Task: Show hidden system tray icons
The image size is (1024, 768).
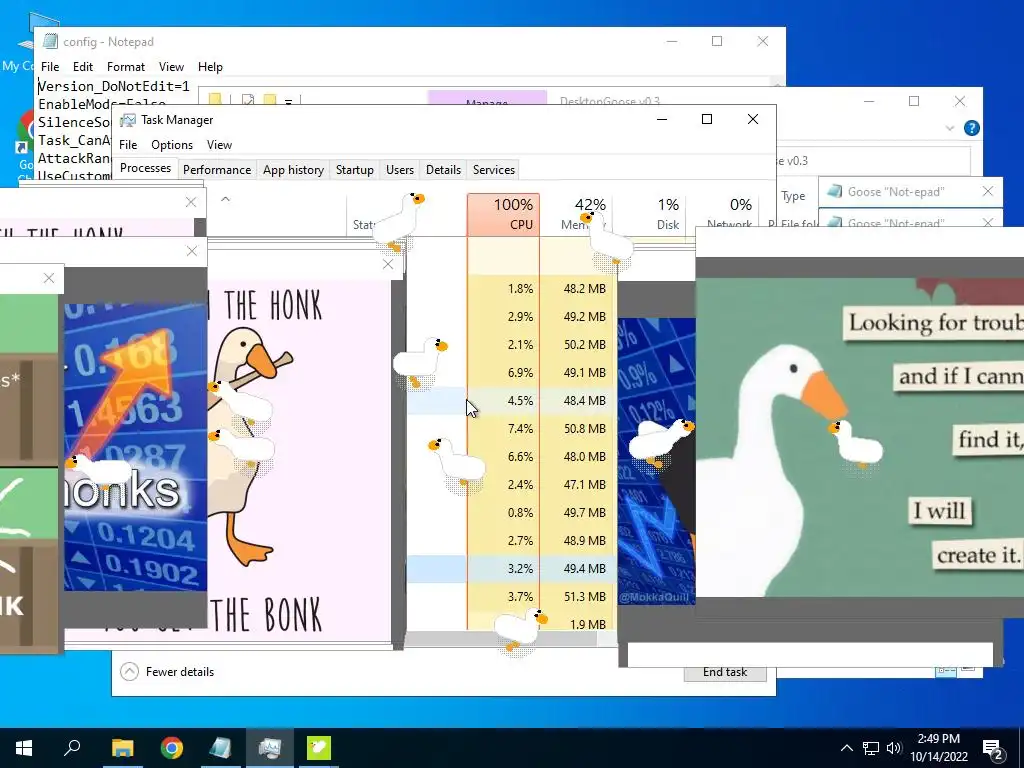Action: point(846,748)
